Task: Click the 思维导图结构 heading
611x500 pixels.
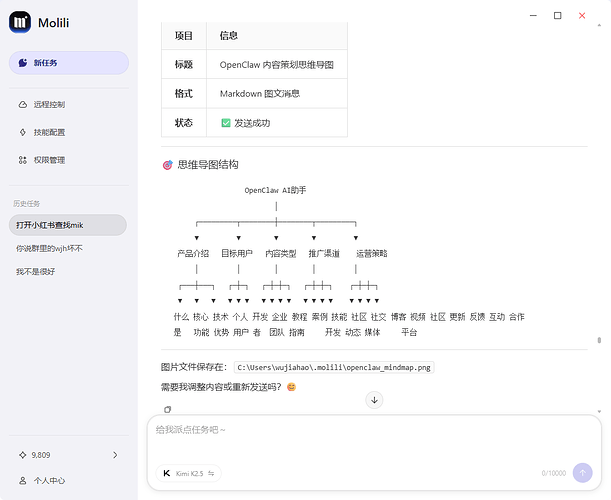Action: click(208, 164)
